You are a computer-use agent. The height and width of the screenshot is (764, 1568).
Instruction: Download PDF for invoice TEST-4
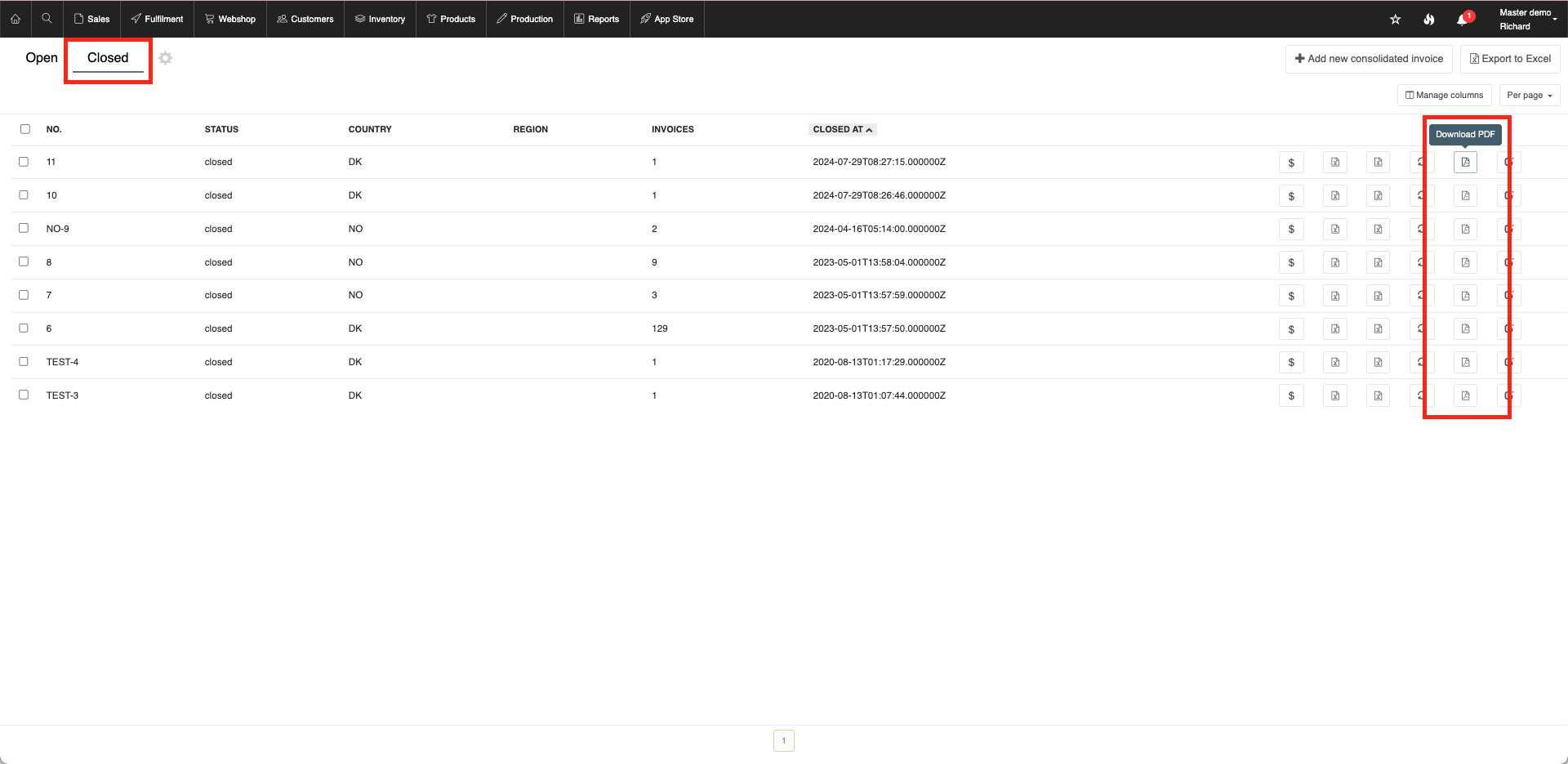click(1465, 363)
